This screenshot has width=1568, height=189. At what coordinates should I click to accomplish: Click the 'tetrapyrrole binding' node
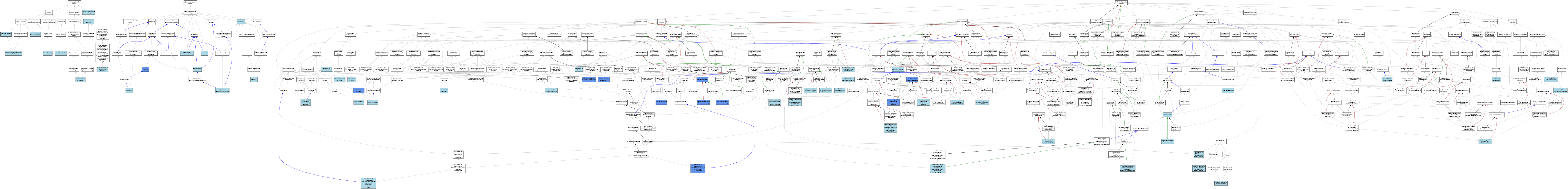pos(48,34)
